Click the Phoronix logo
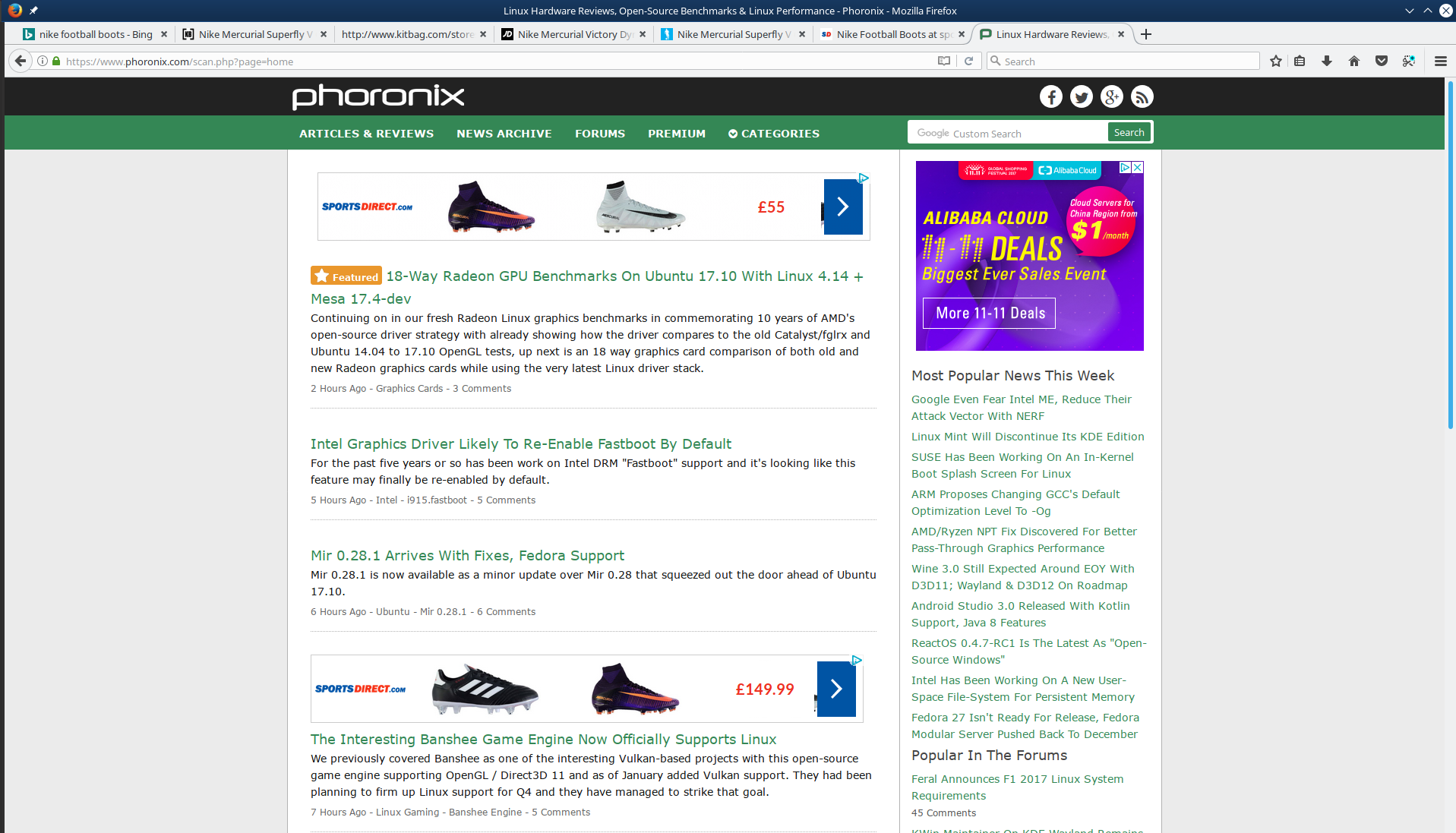 pyautogui.click(x=378, y=96)
